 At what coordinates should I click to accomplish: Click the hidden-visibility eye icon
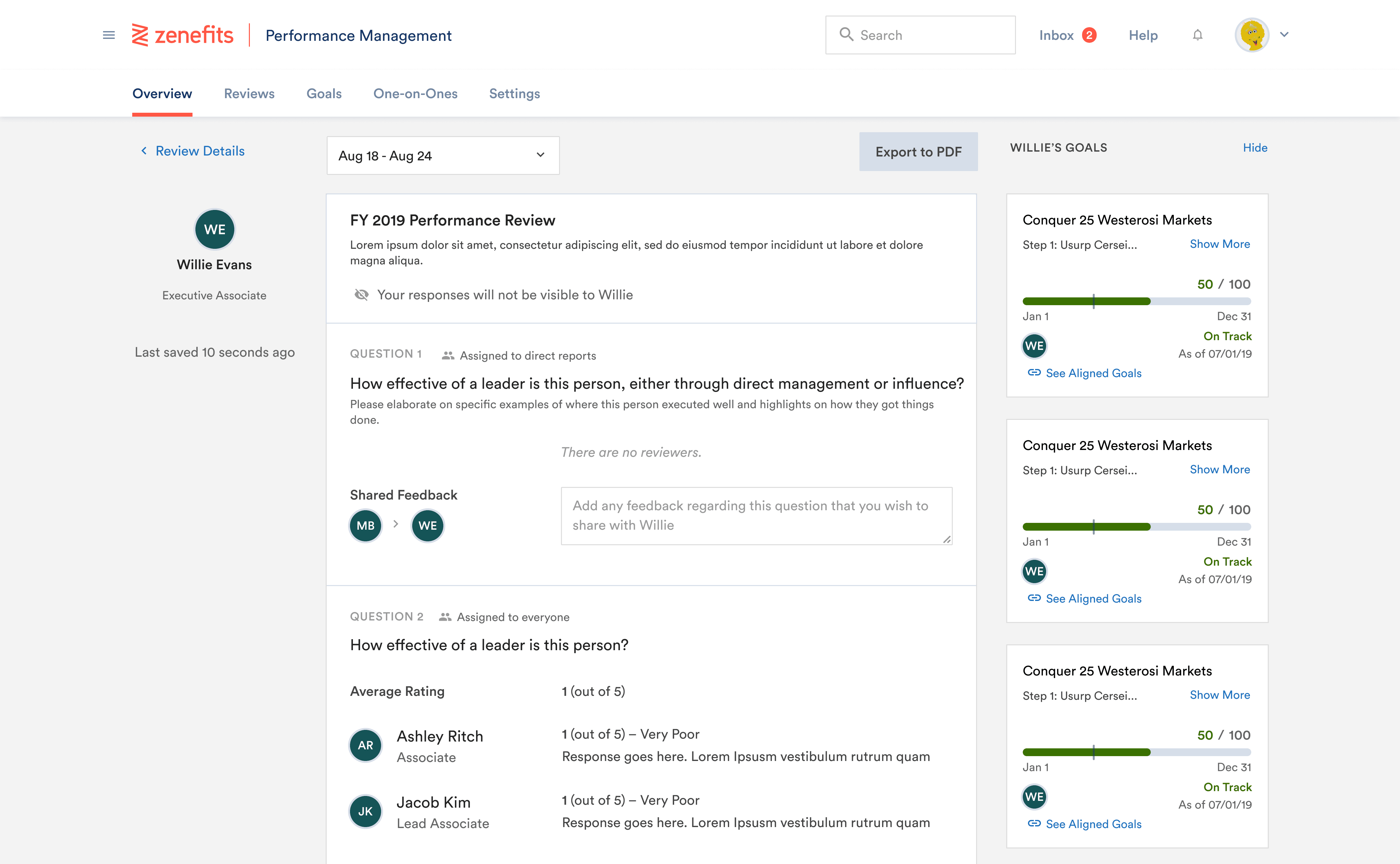(361, 295)
